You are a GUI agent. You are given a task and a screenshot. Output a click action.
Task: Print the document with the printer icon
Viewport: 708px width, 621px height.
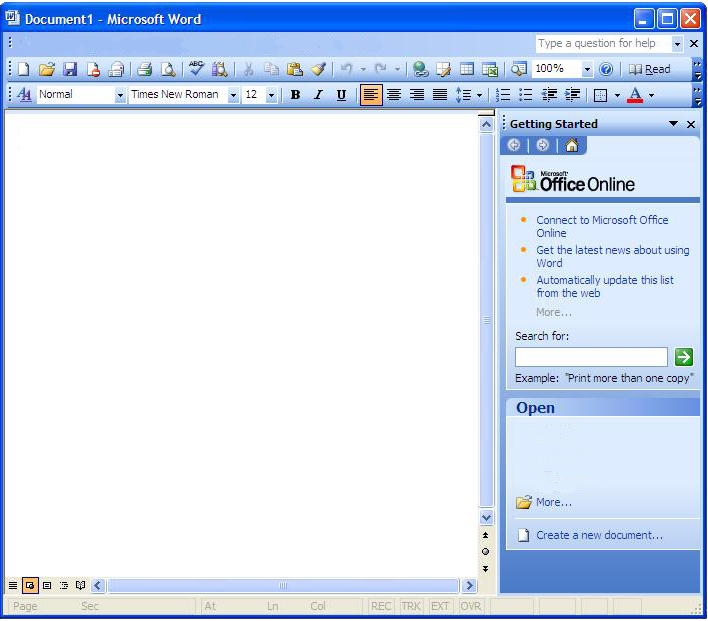tap(144, 69)
